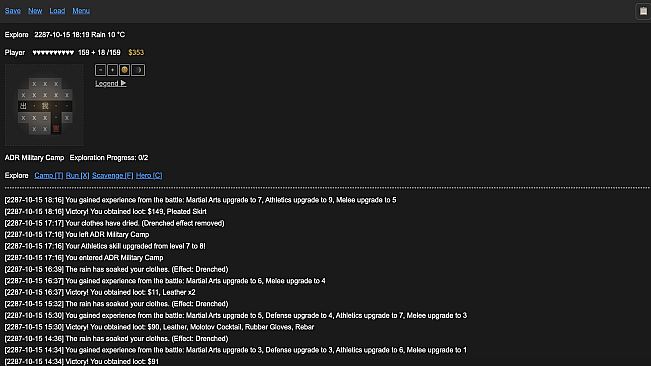The height and width of the screenshot is (366, 651).
Task: Open the clipboard icon at top right
Action: coord(643,11)
